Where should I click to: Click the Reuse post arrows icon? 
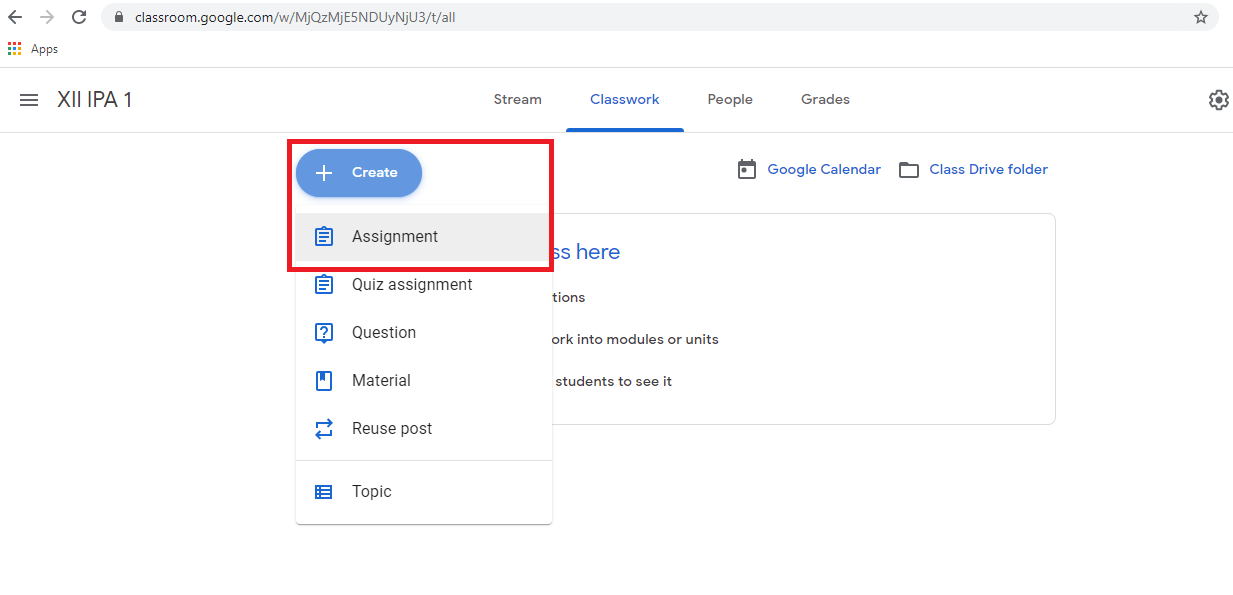pos(324,429)
